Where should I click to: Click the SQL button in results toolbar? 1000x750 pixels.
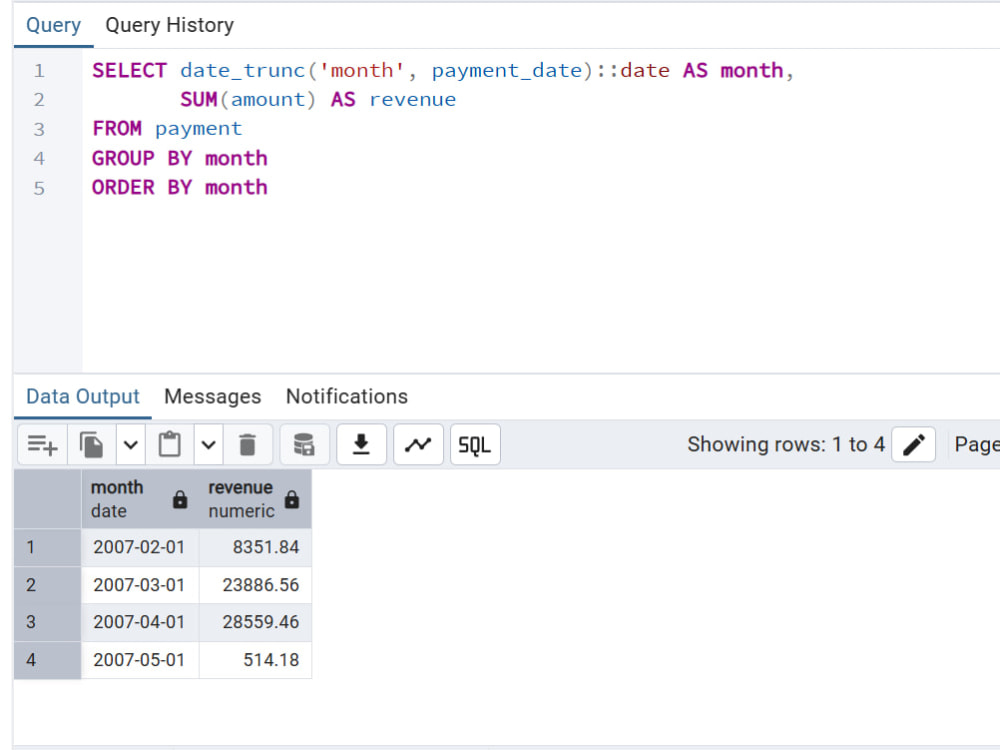tap(475, 445)
